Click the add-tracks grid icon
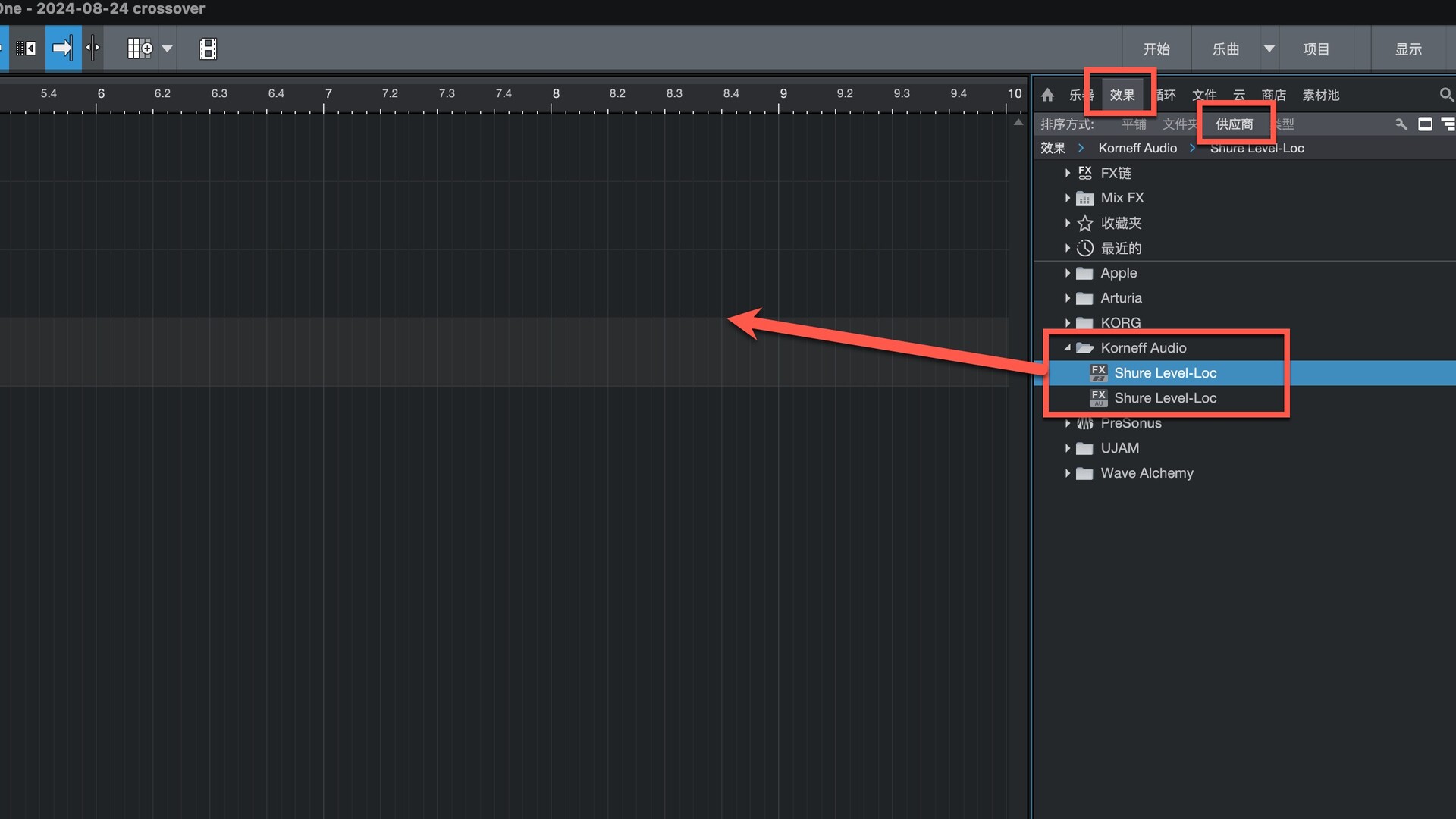Image resolution: width=1456 pixels, height=819 pixels. (140, 49)
